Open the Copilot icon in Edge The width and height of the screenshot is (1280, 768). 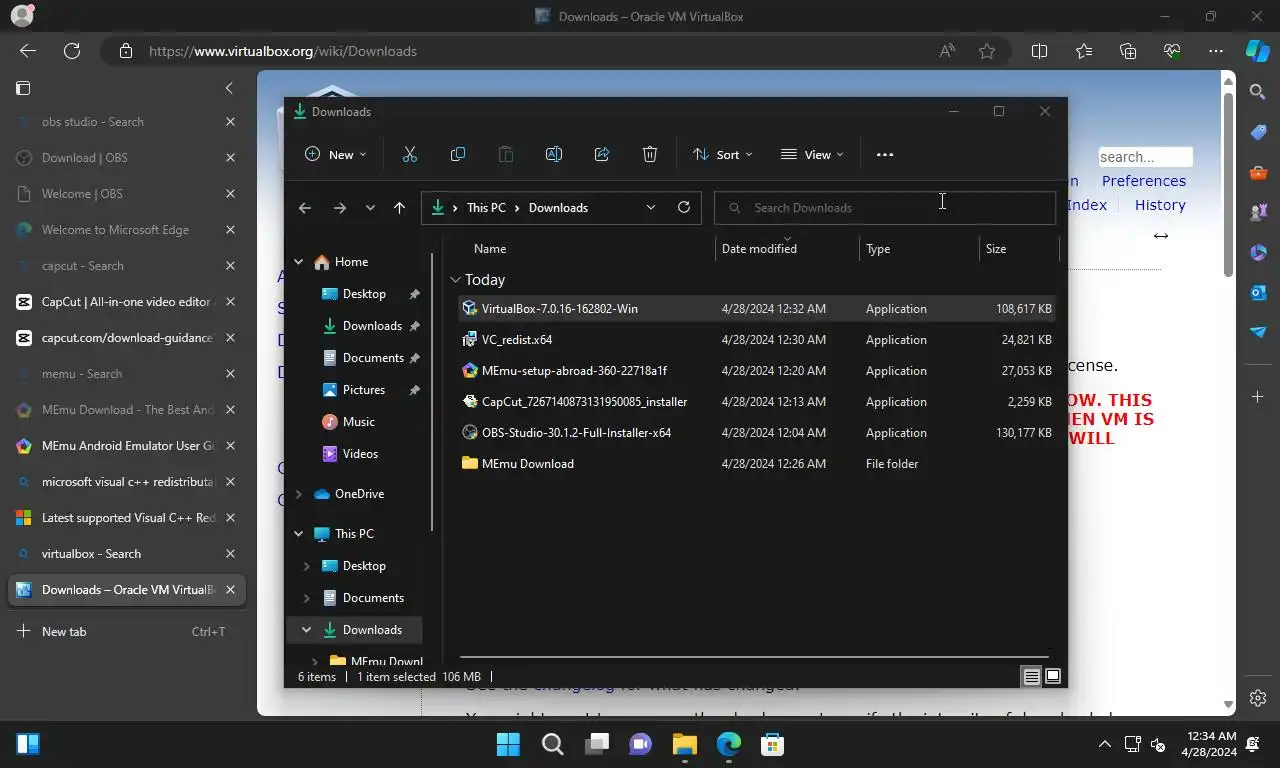coord(1257,51)
